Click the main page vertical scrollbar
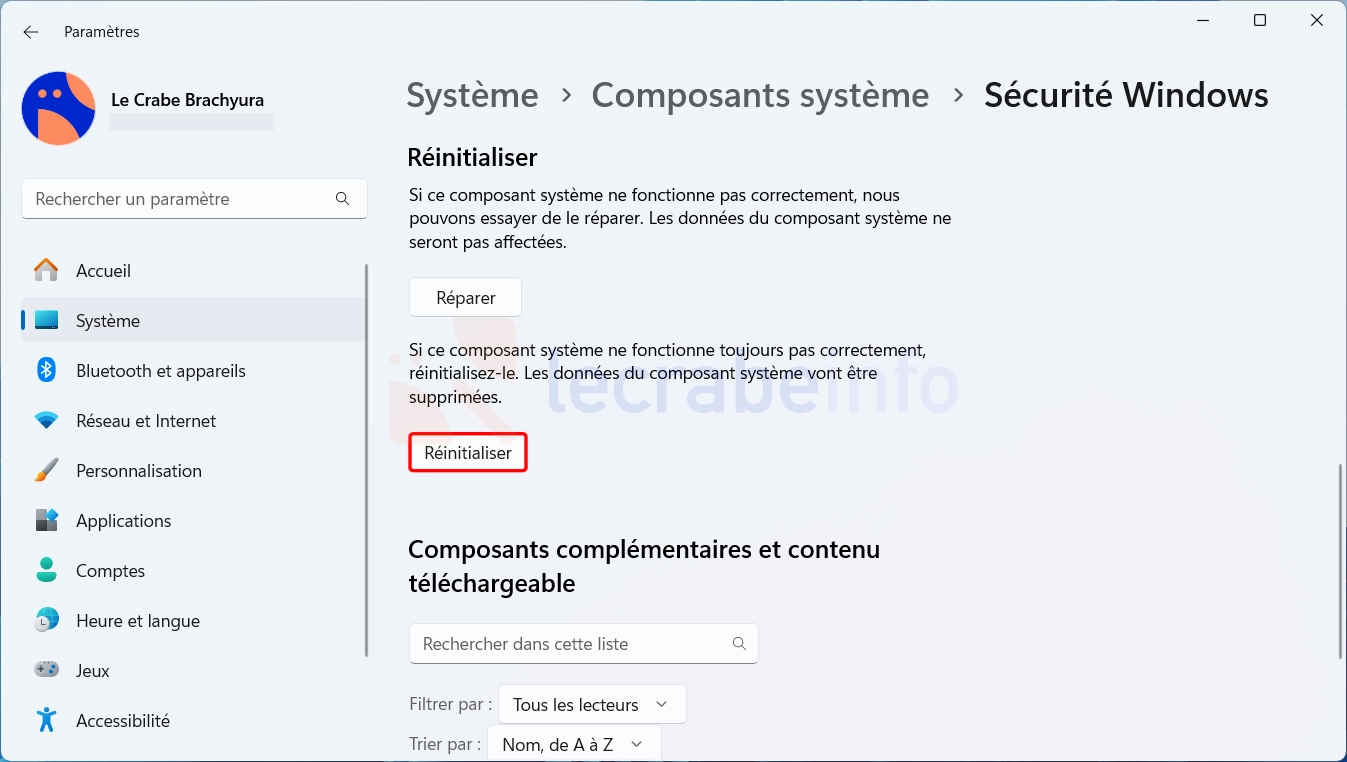Screen dimensions: 1347x762 click(x=1339, y=560)
